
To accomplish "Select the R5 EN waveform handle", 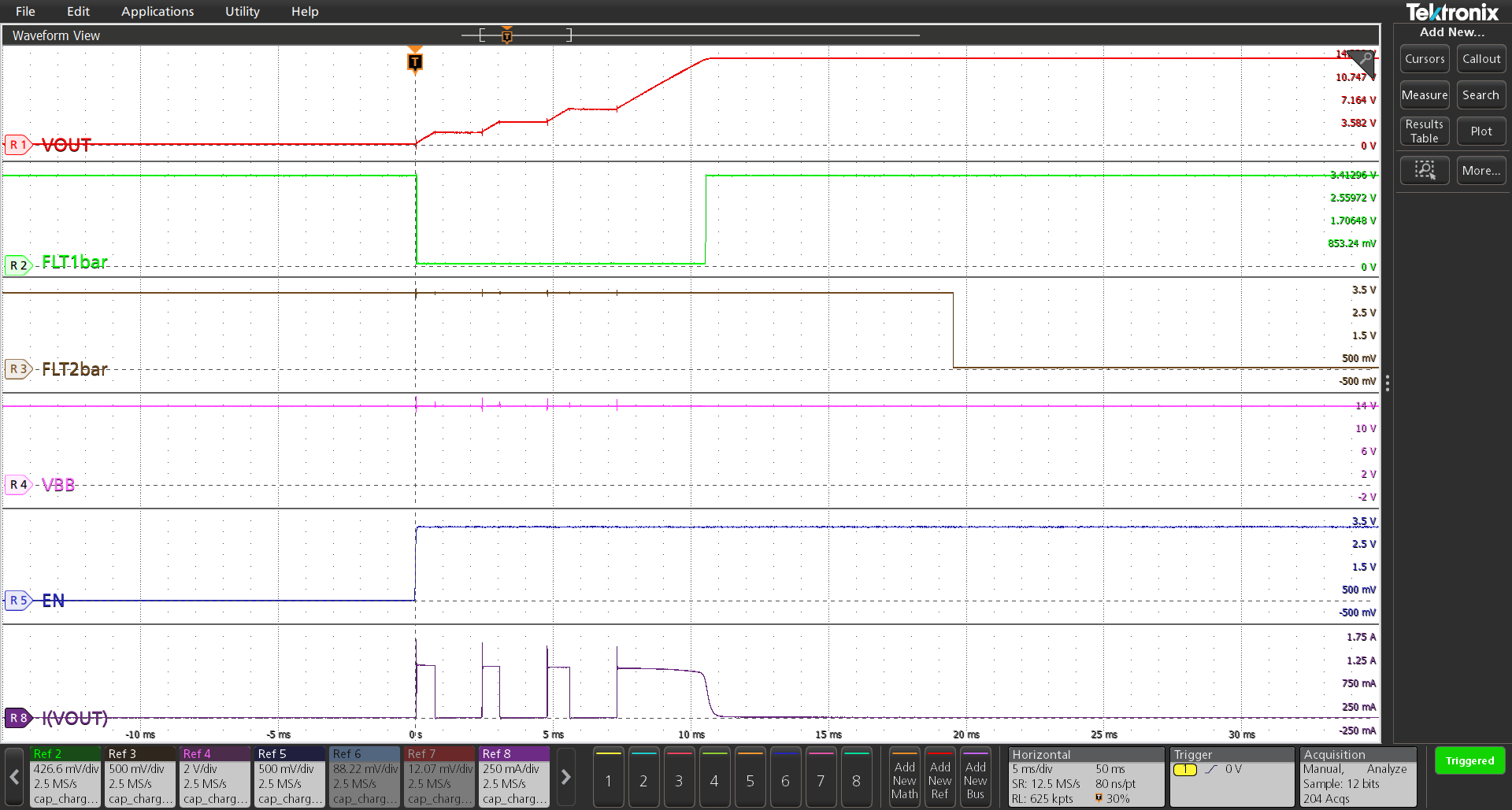I will coord(17,601).
